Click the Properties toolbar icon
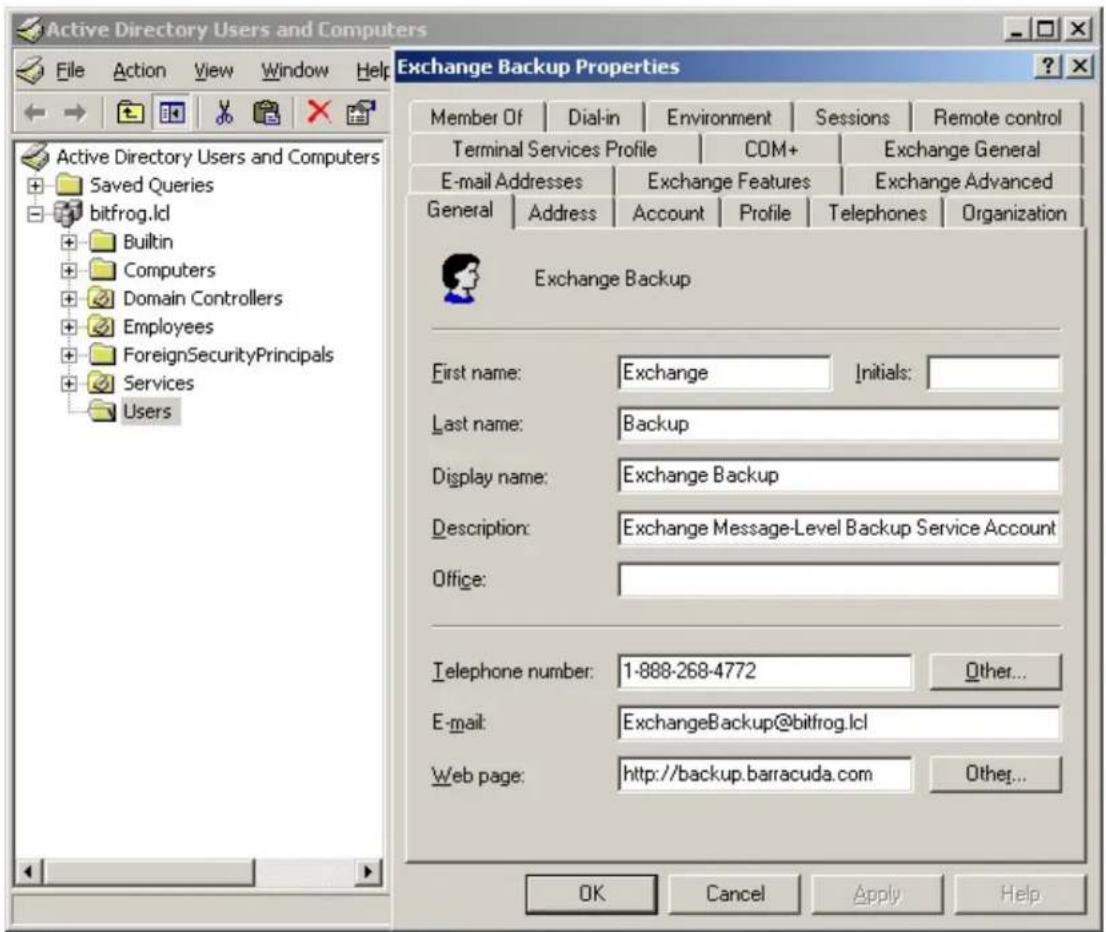Screen dimensions: 1106x932 coord(360,112)
